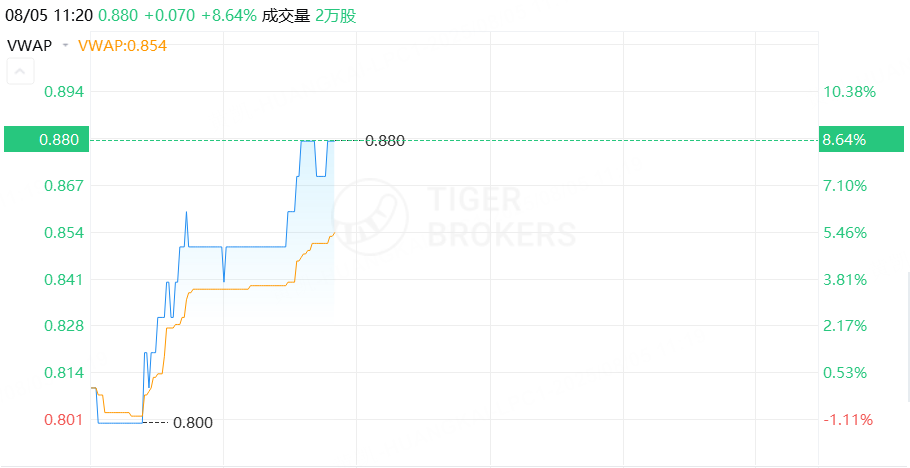Click the 成交量 volume label
Screen dimensions: 910x468
(286, 16)
